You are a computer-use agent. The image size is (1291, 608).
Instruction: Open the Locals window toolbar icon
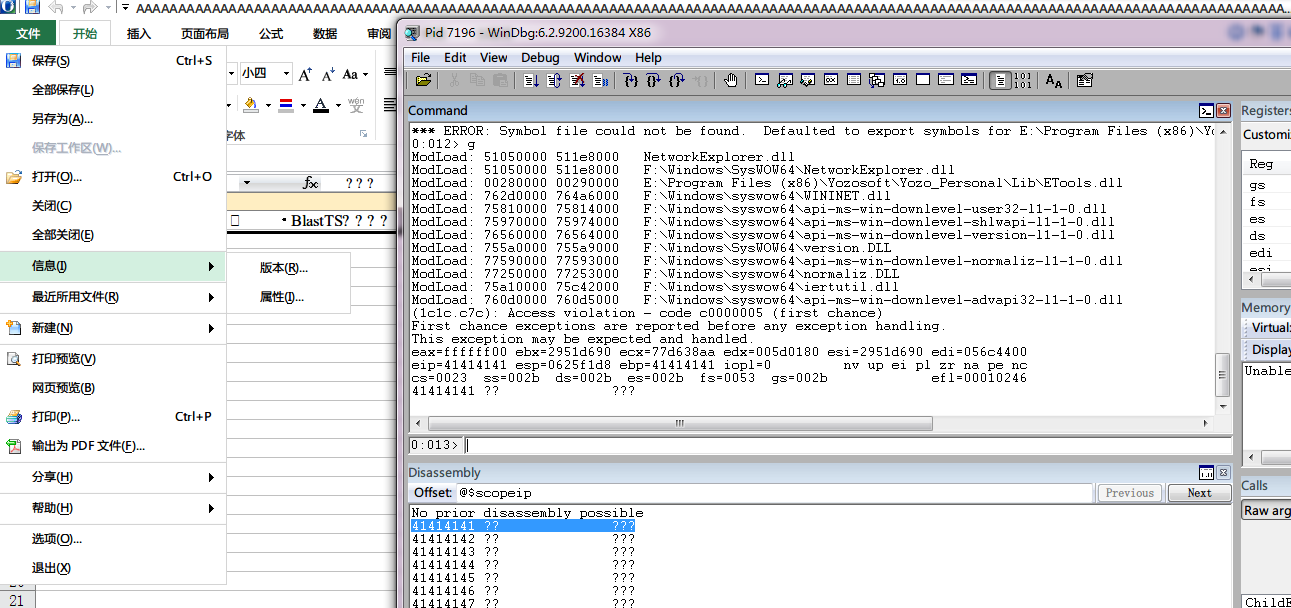coord(808,80)
